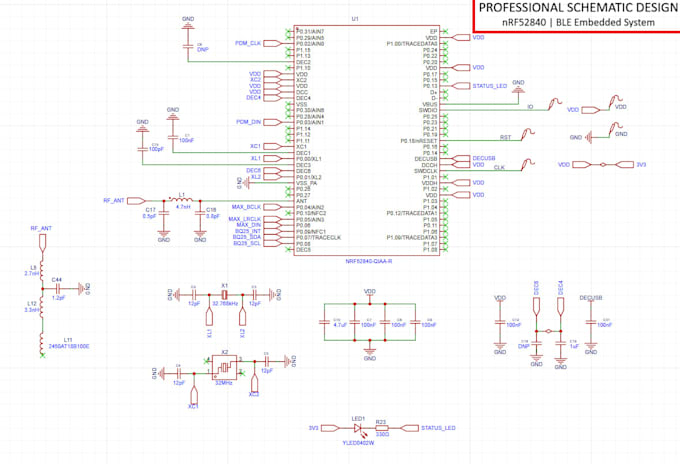This screenshot has height=464, width=680.
Task: Select the X1 32.768kHz crystal symbol
Action: [224, 295]
